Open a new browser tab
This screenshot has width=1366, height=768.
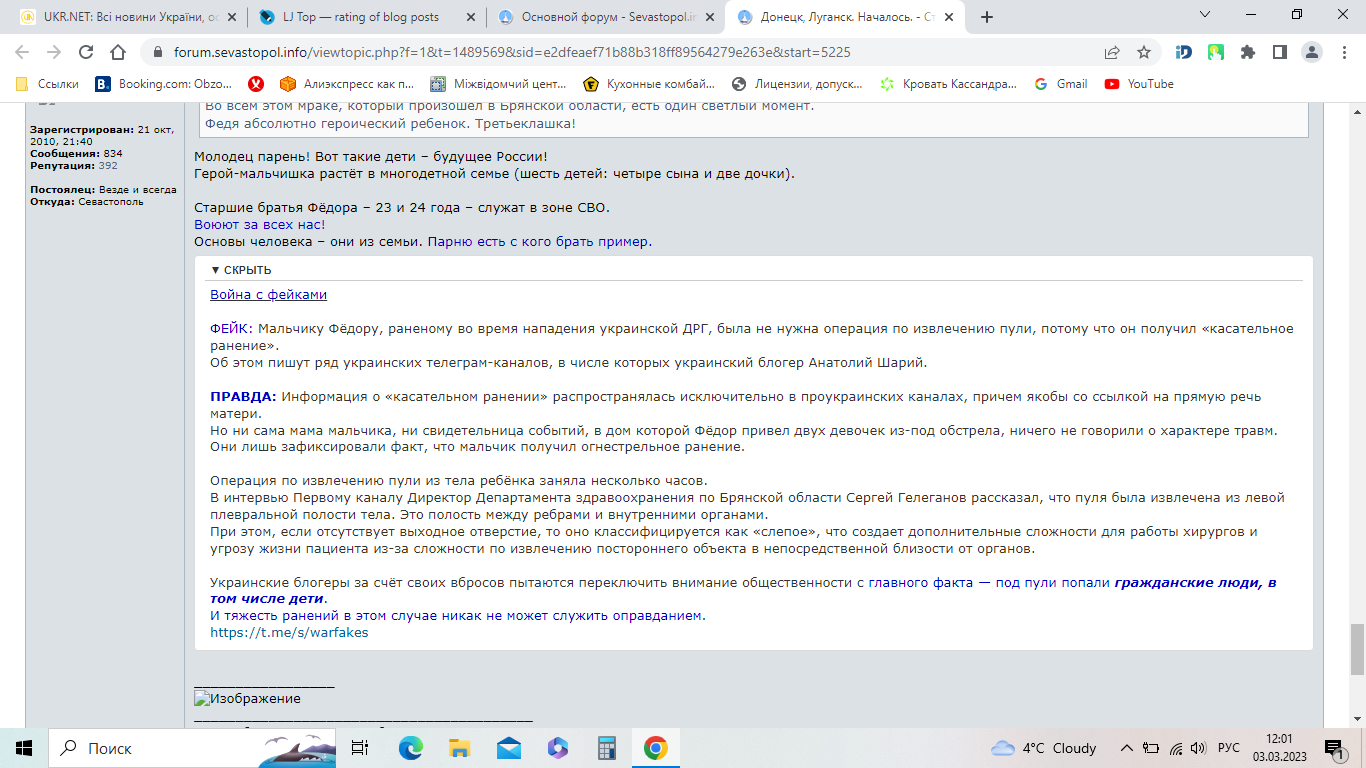987,17
